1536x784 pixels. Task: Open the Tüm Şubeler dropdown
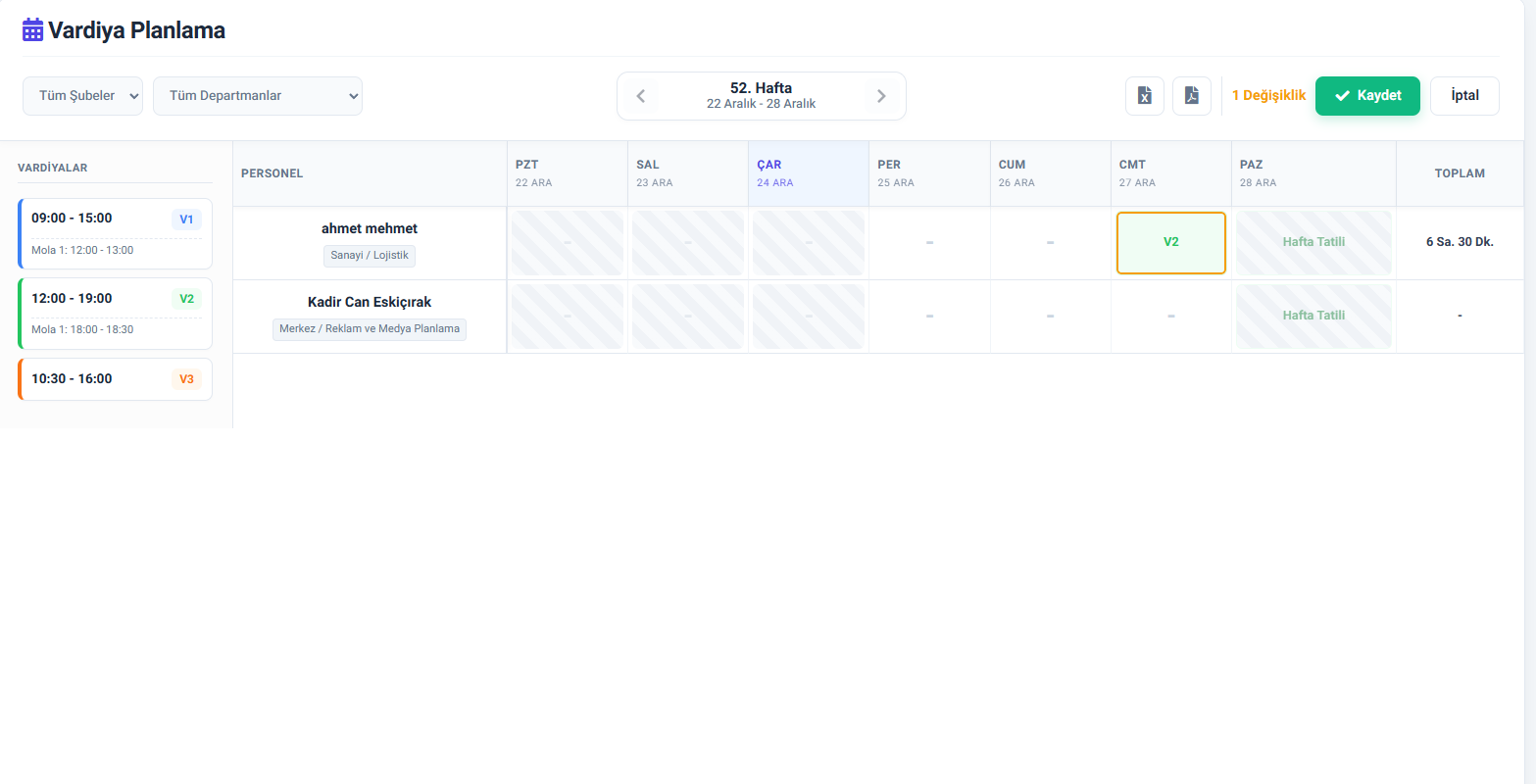pos(82,96)
